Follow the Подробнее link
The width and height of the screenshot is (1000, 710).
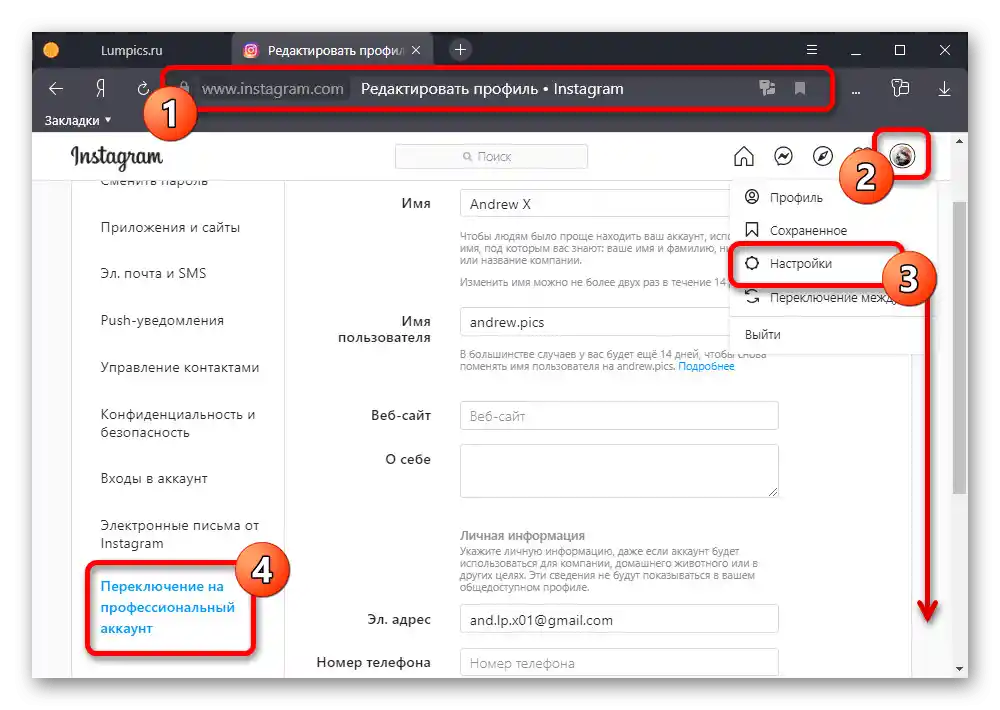(x=706, y=366)
